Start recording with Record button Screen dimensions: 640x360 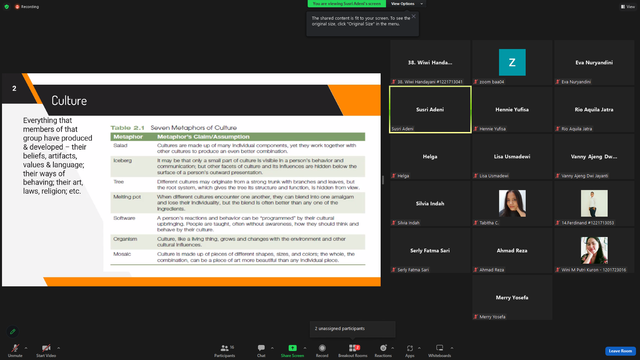322,350
